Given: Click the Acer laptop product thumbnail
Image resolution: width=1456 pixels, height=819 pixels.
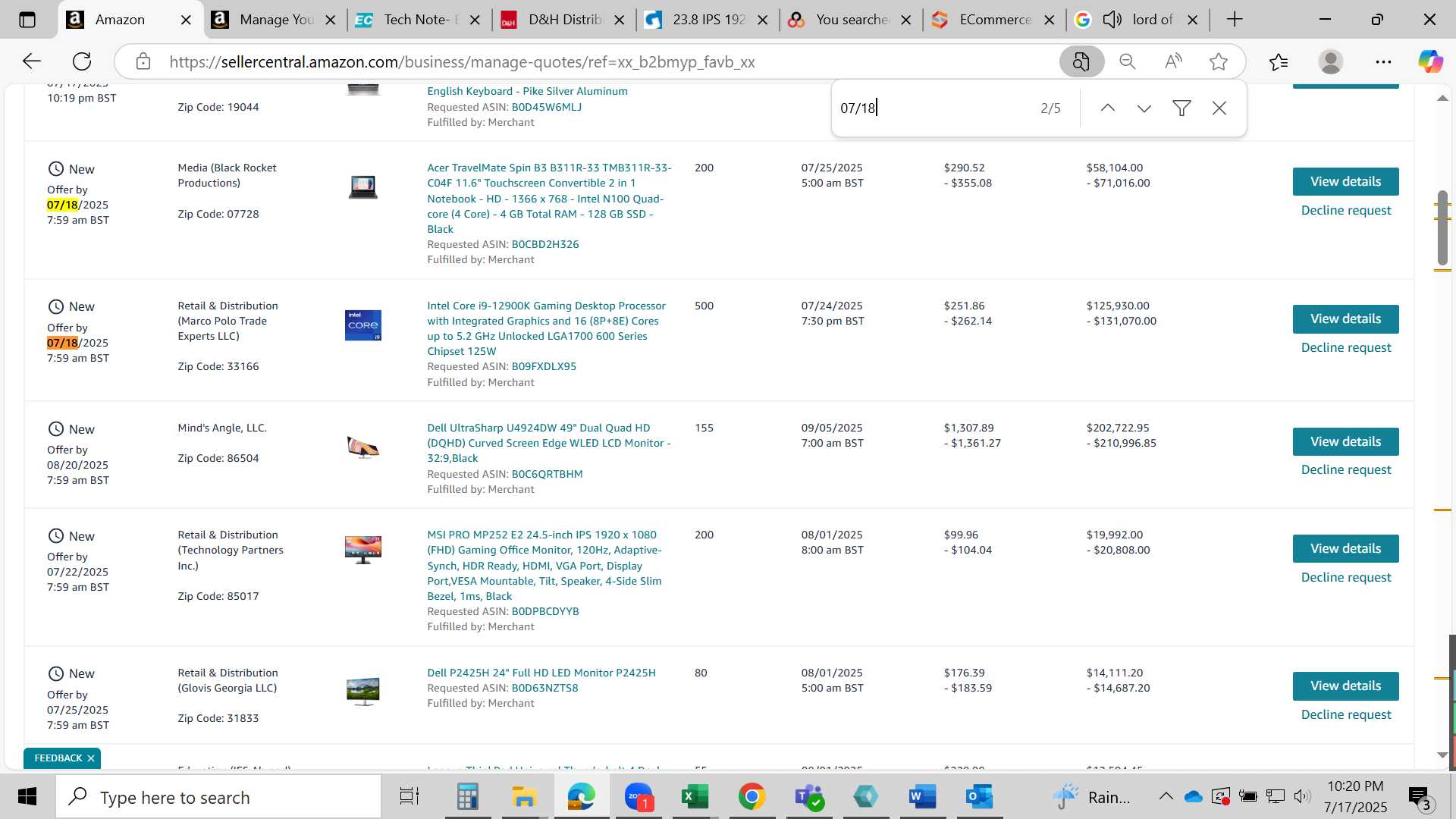Looking at the screenshot, I should [362, 187].
